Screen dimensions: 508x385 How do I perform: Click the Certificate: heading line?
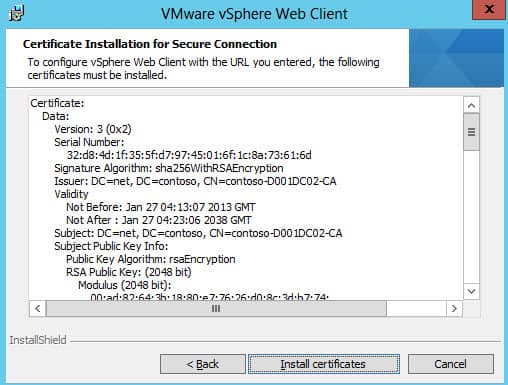(x=57, y=103)
